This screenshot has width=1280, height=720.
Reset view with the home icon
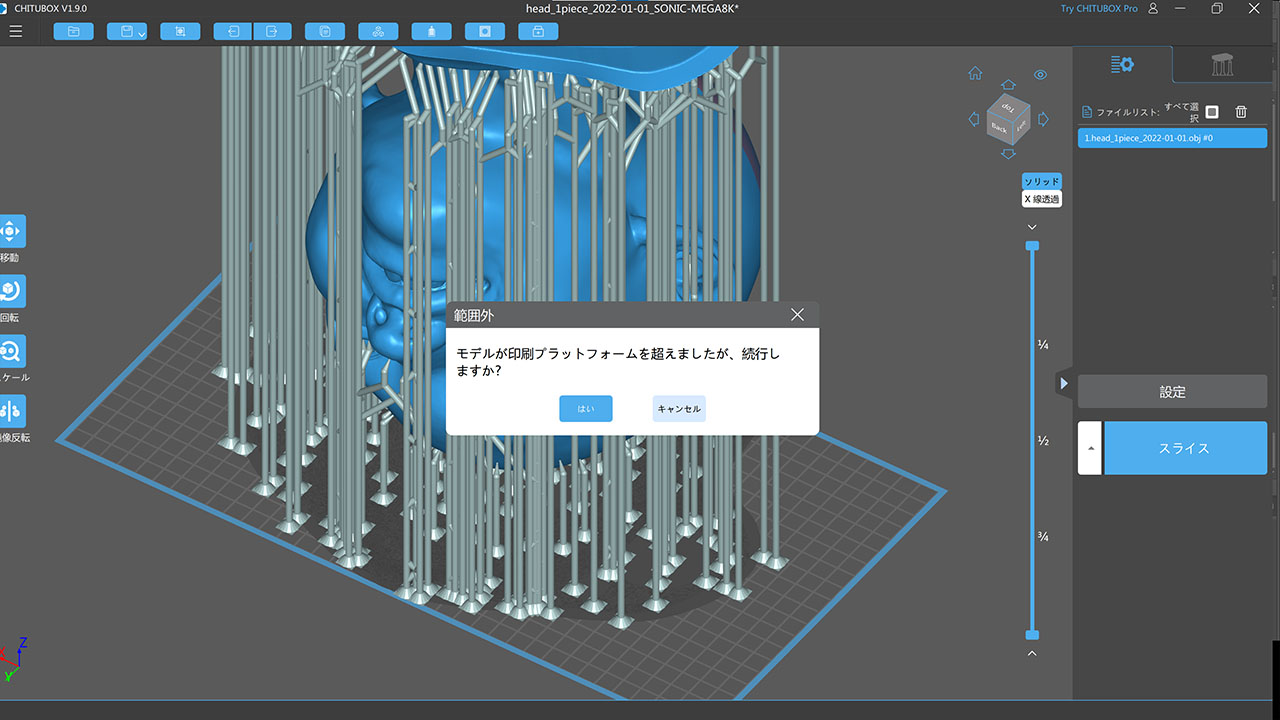975,74
